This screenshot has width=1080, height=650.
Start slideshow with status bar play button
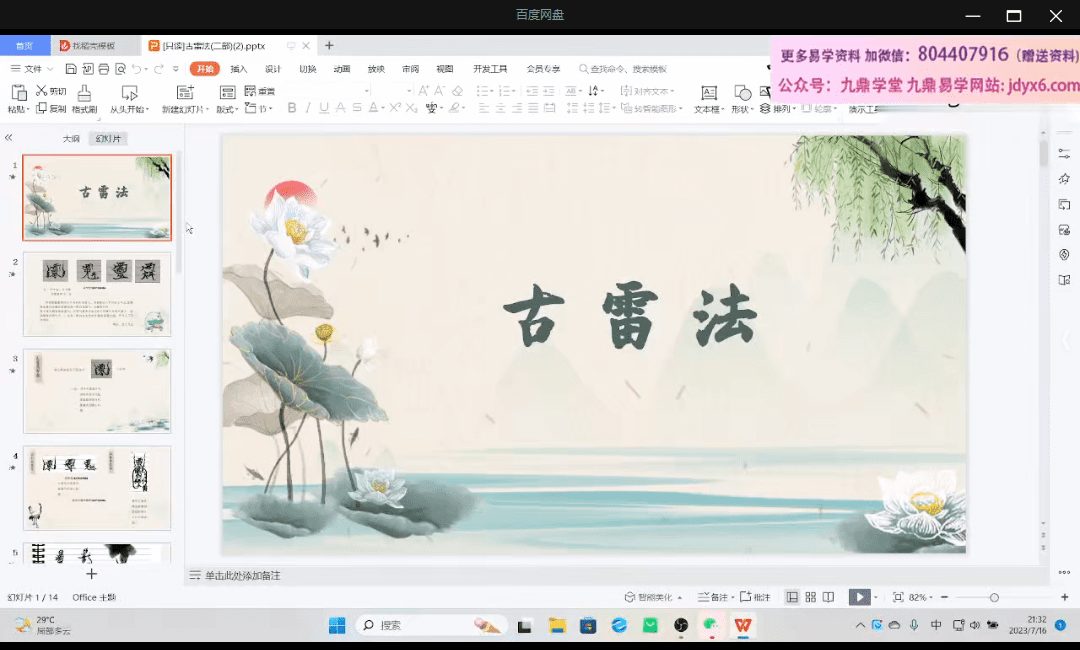858,597
